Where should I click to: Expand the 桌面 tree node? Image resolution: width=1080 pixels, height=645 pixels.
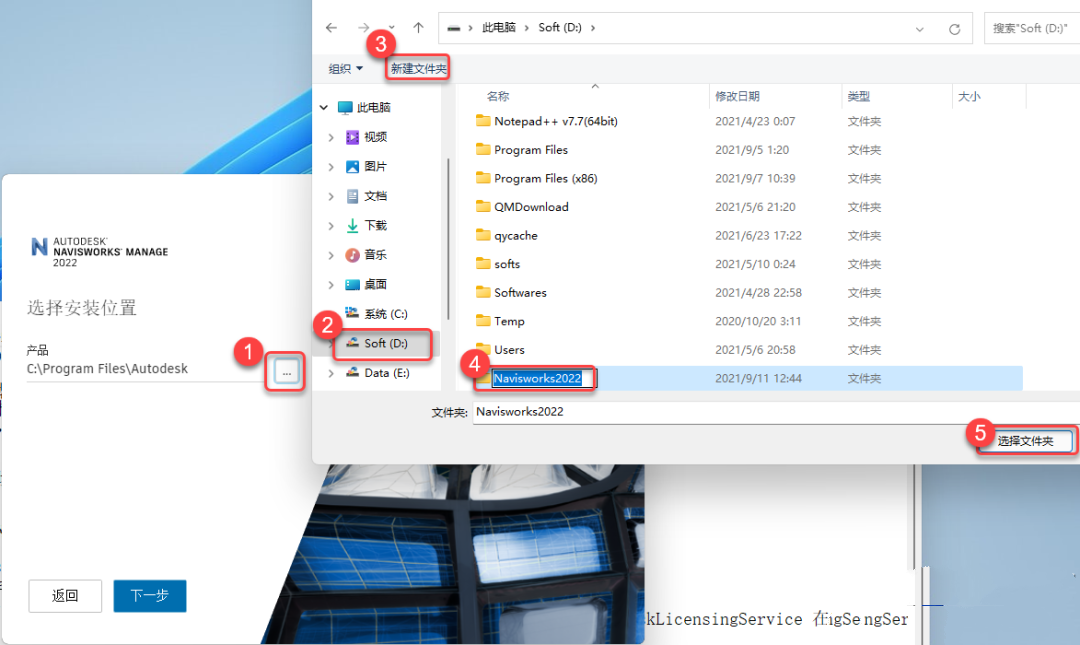tap(331, 285)
